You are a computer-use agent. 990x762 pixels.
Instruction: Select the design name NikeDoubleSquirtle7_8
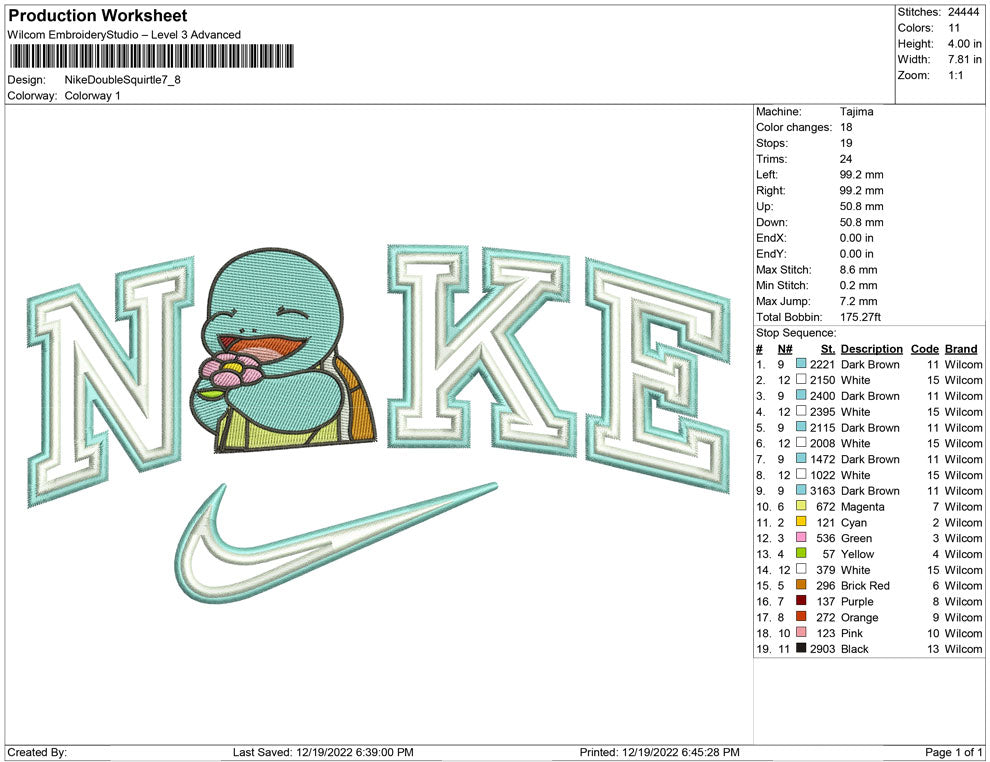pyautogui.click(x=122, y=80)
